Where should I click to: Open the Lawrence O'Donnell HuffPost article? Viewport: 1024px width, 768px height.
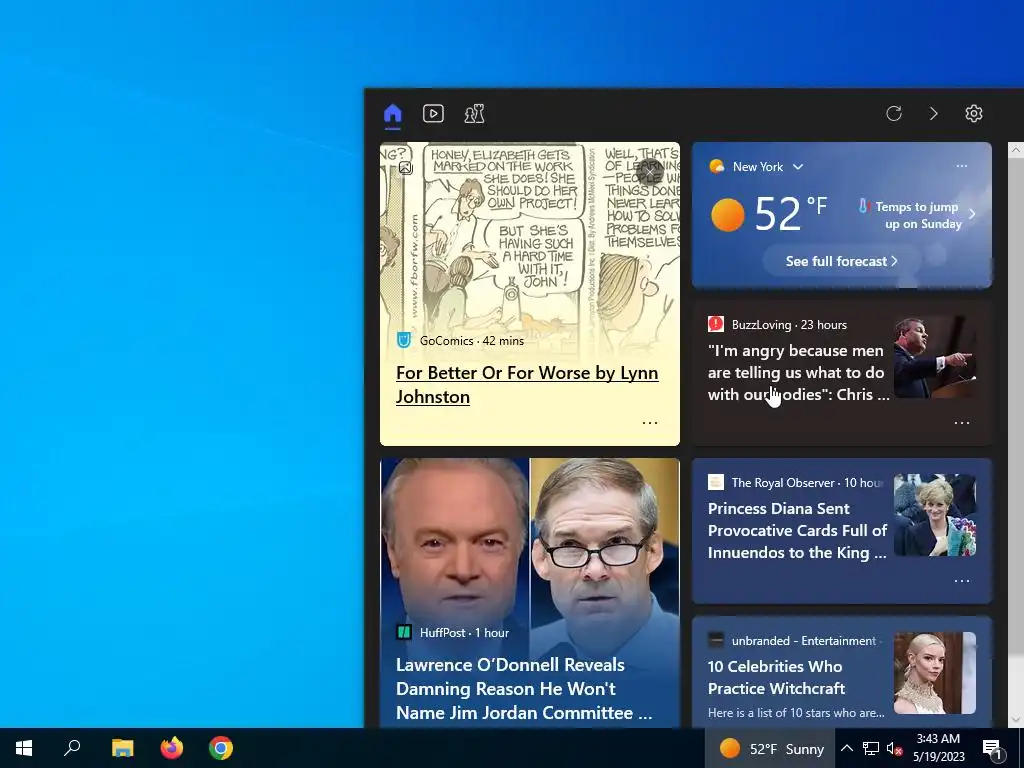524,689
